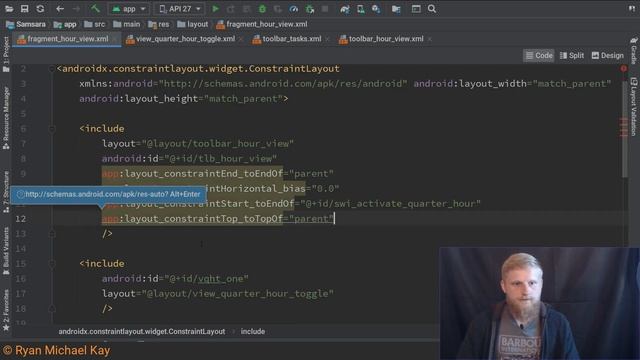Screen dimensions: 640x360
Task: Click bottom ConstraintLayout structure breadcrumb
Action: [142, 331]
